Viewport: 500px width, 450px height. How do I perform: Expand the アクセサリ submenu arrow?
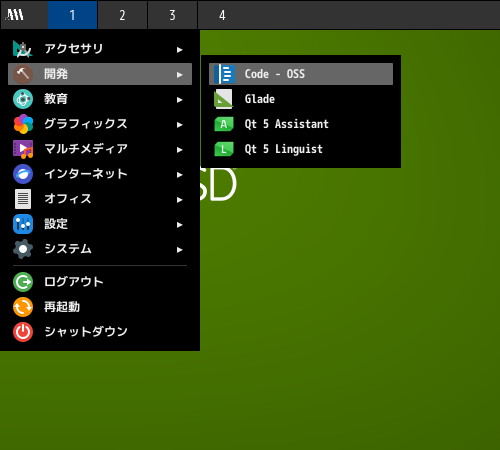180,50
